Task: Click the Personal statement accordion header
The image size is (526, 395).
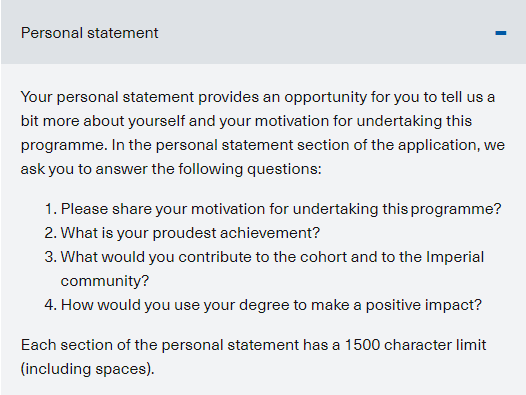Action: [263, 32]
